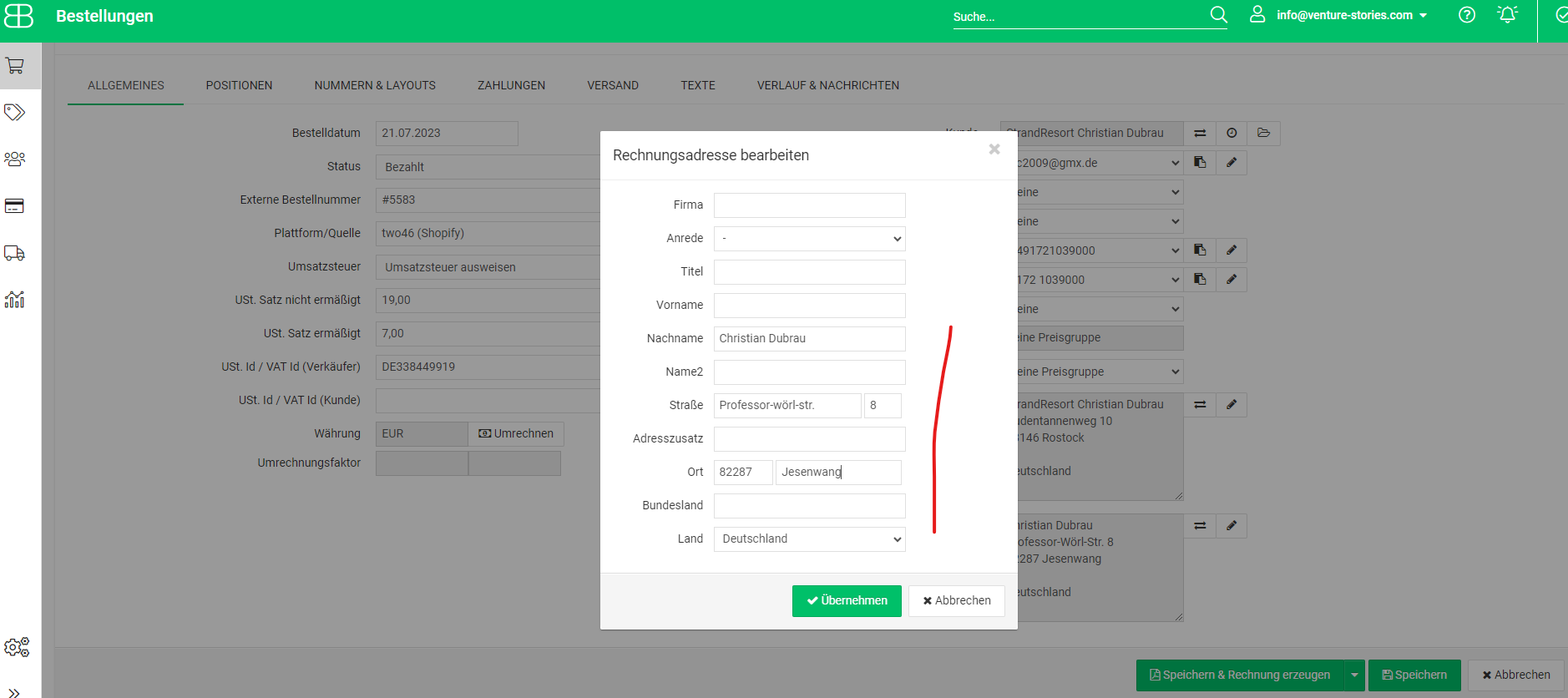
Task: Edit the 172 1039000 number with pencil icon
Action: (x=1232, y=280)
